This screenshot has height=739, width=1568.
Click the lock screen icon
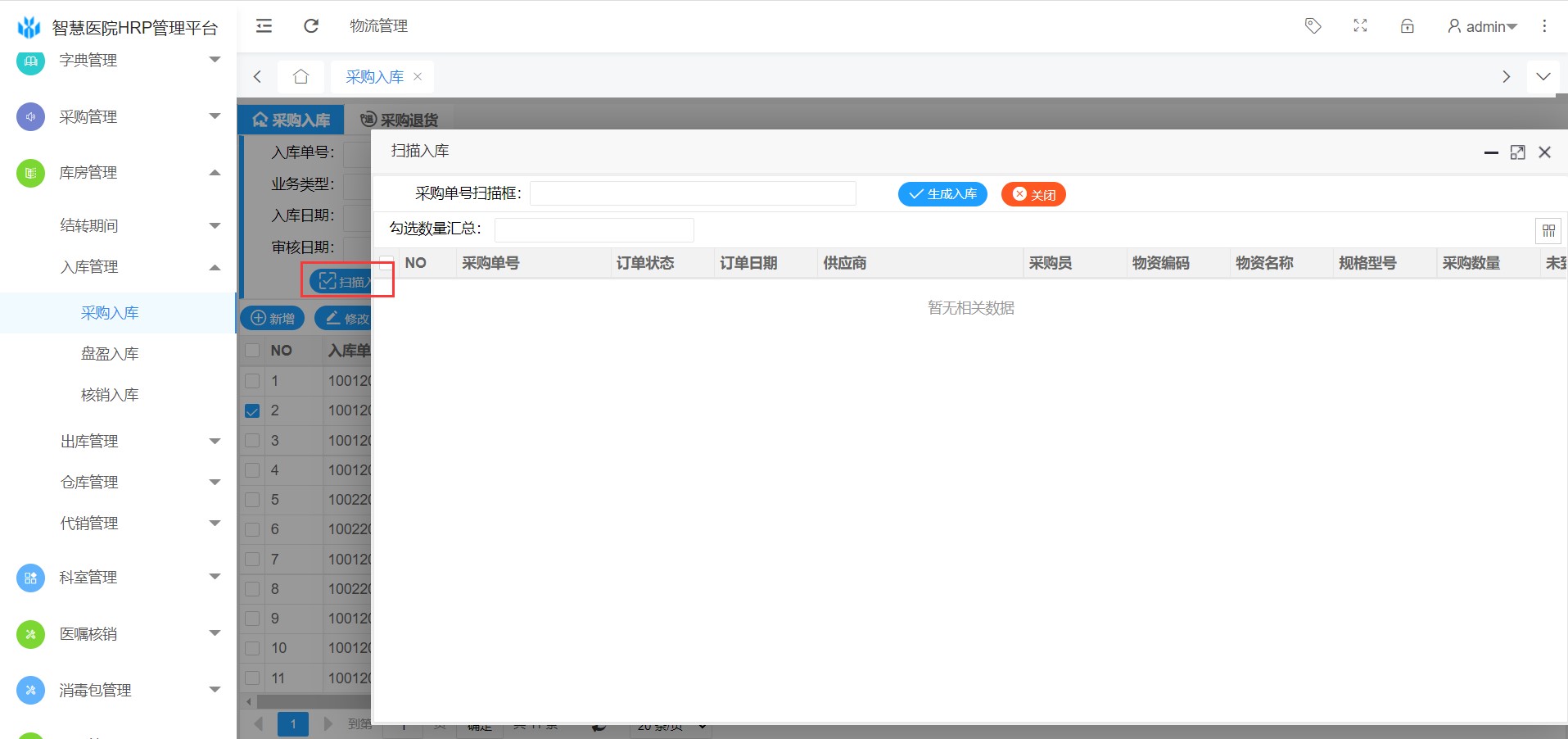coord(1407,26)
